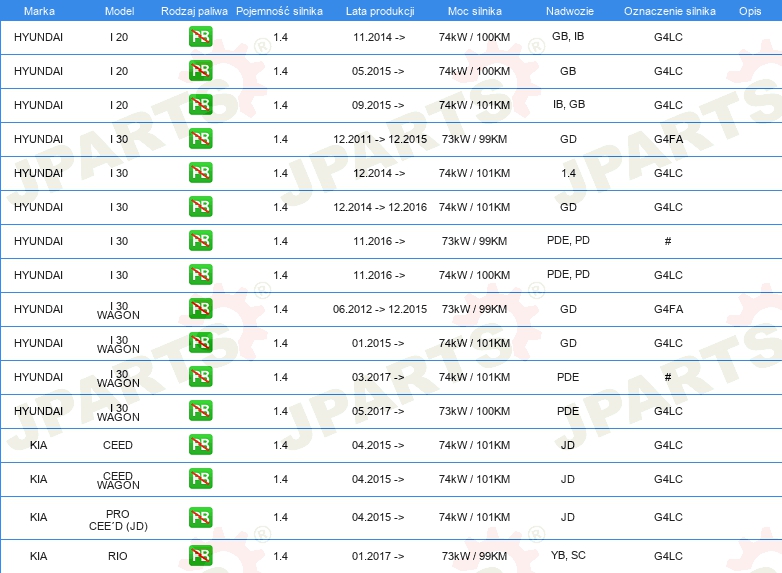Click the 'GB, IB' body cell
The image size is (782, 573).
pos(568,36)
